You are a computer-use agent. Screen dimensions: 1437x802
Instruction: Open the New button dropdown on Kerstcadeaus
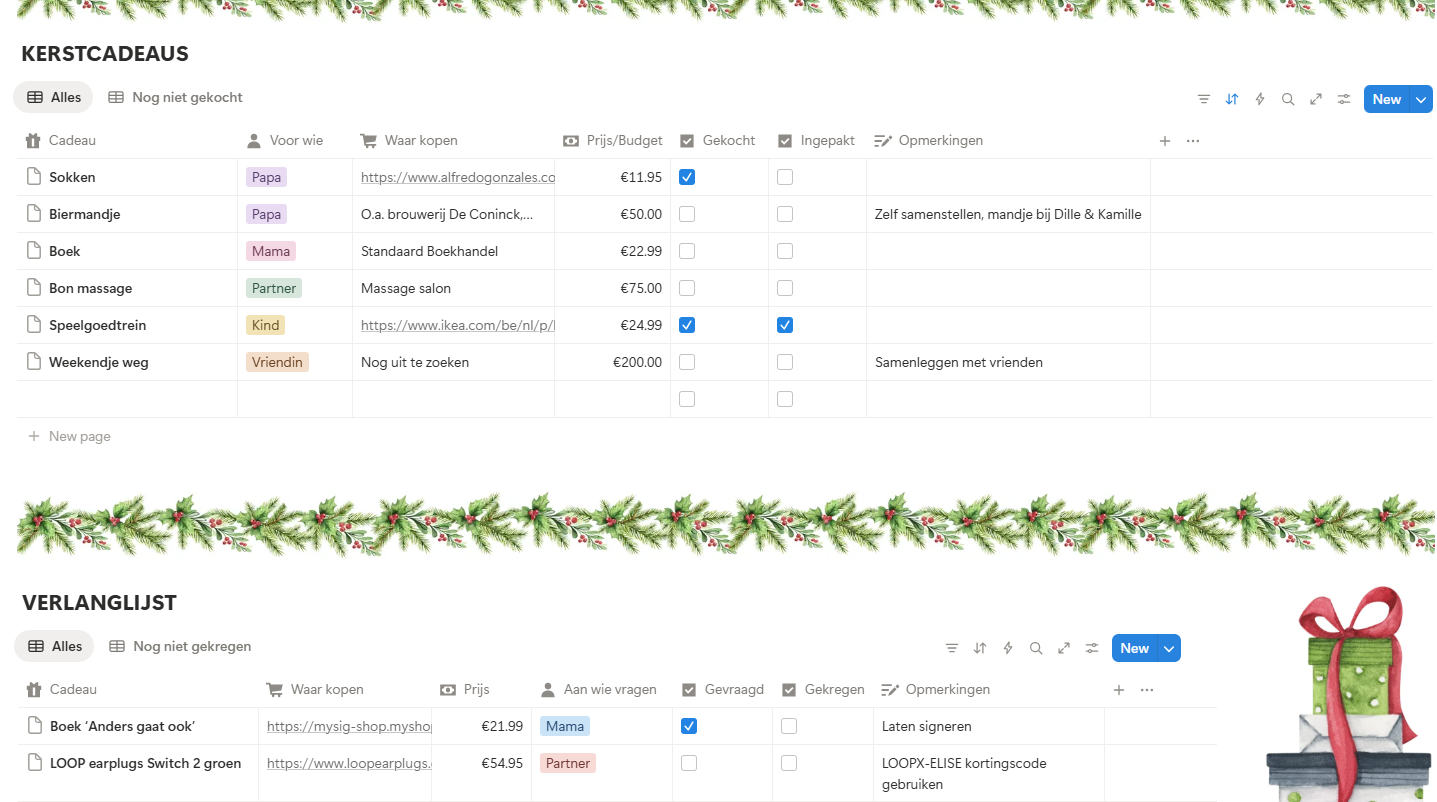click(1419, 99)
